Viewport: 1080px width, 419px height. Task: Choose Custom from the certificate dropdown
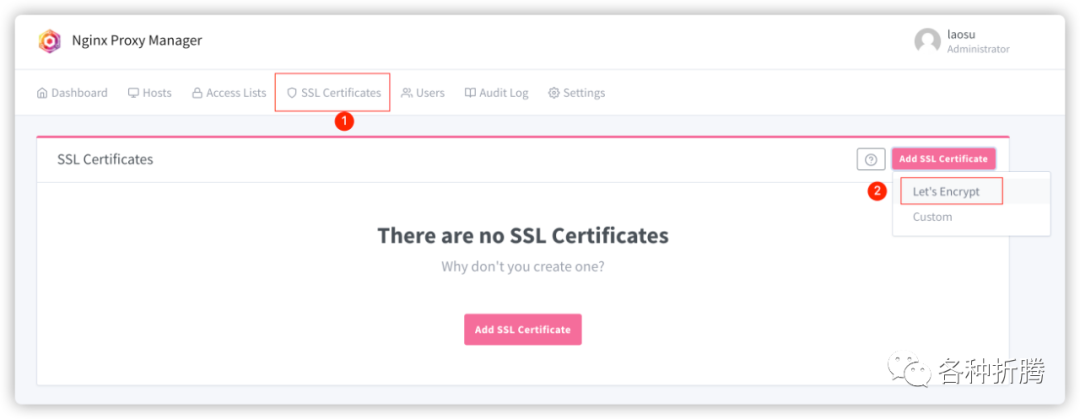[x=932, y=217]
